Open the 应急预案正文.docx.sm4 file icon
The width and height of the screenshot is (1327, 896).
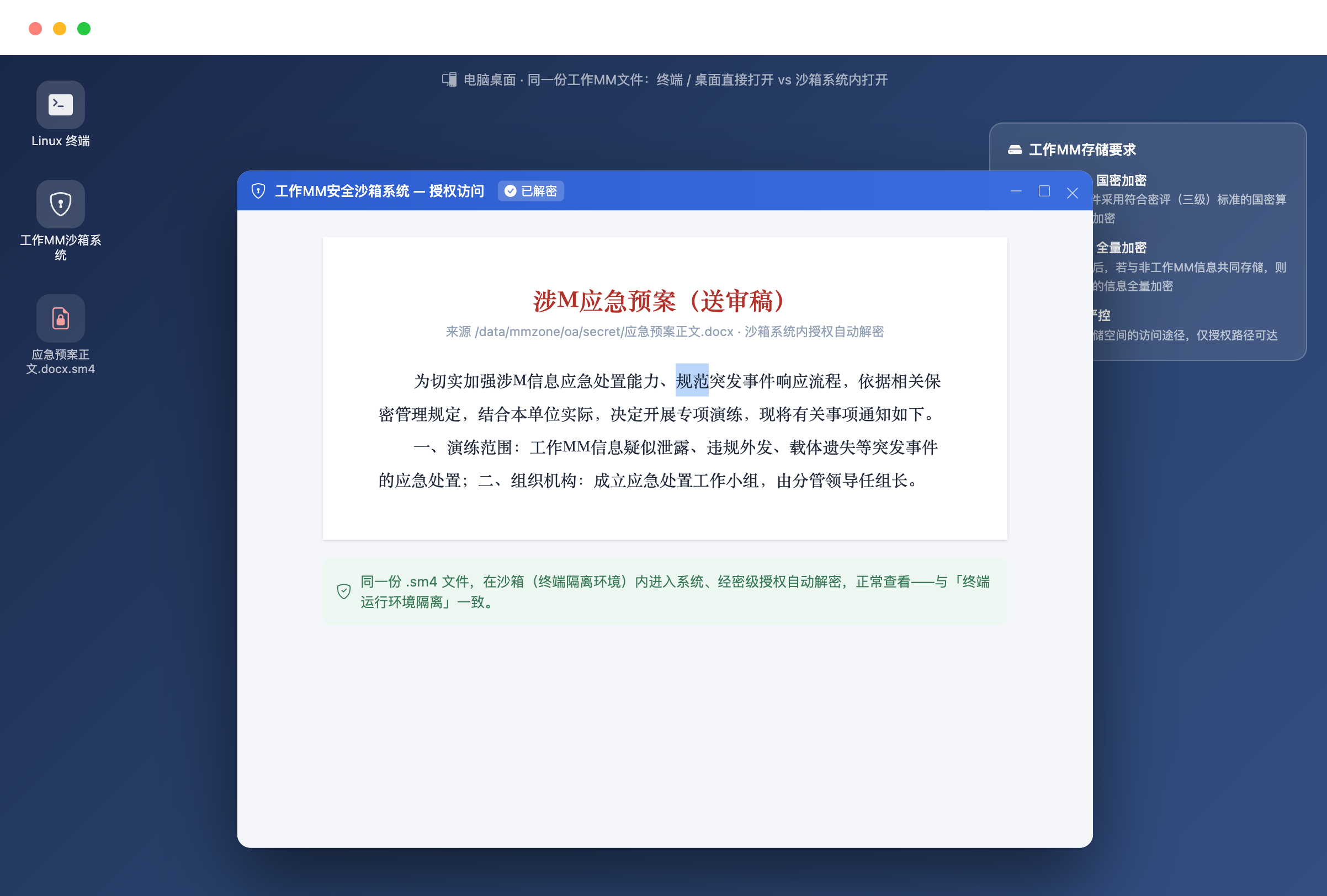tap(61, 318)
